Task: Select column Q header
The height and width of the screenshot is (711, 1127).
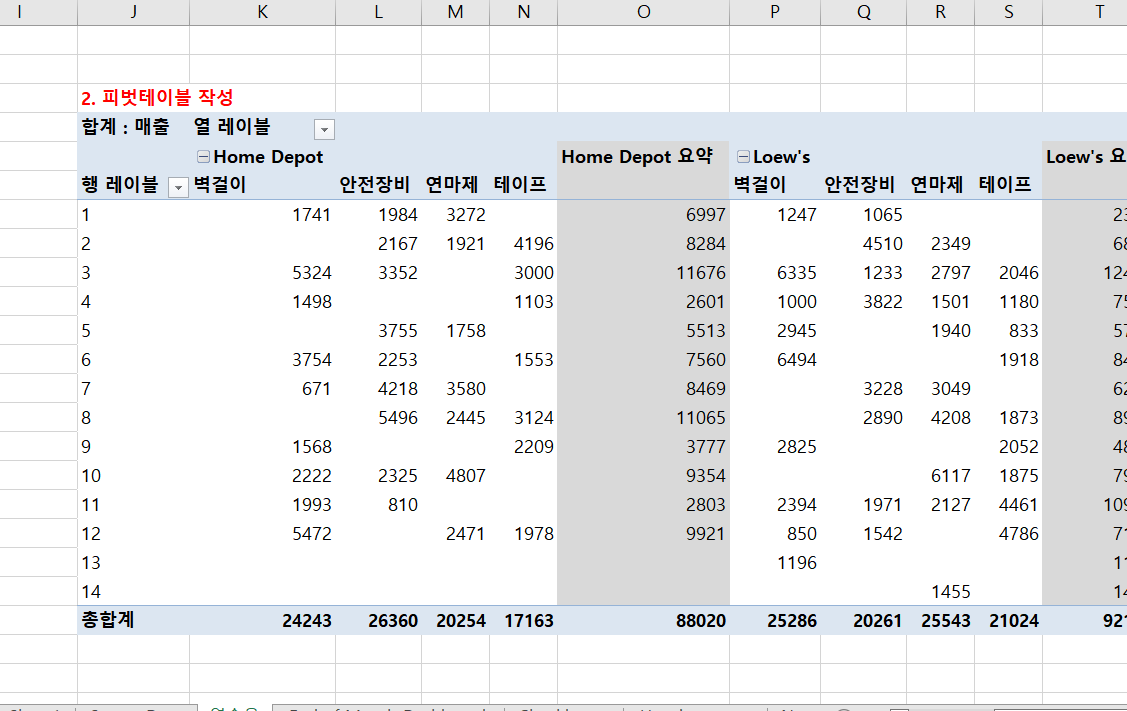Action: click(x=864, y=12)
